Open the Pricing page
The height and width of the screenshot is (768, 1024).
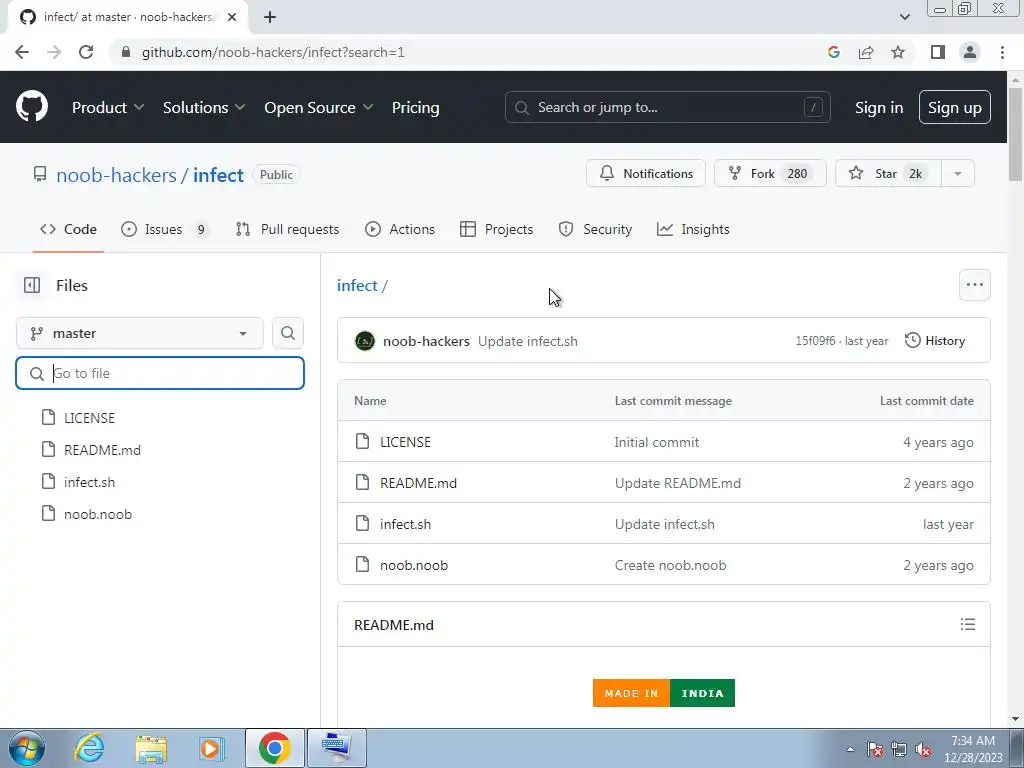(415, 107)
